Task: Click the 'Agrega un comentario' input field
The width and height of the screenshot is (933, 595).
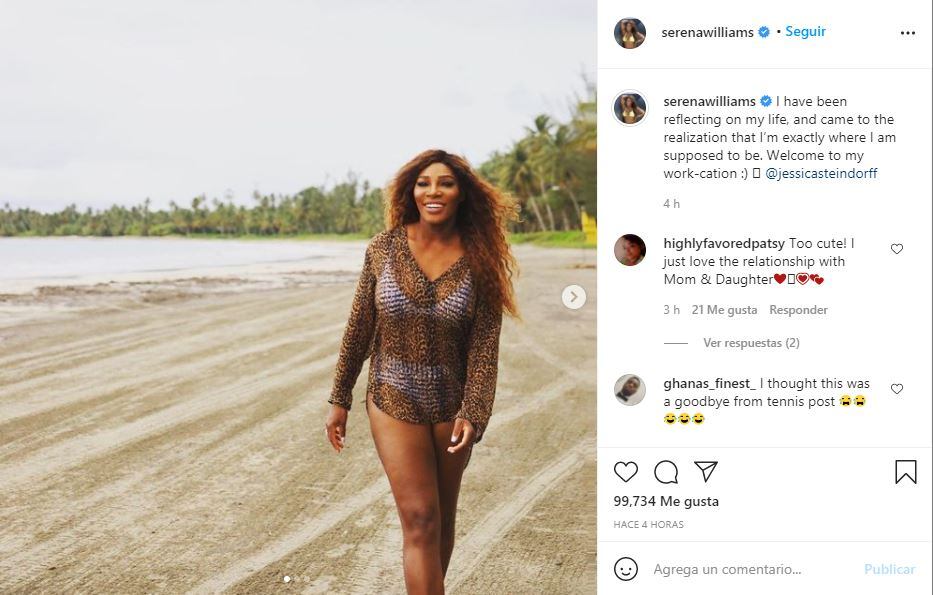Action: click(x=750, y=569)
